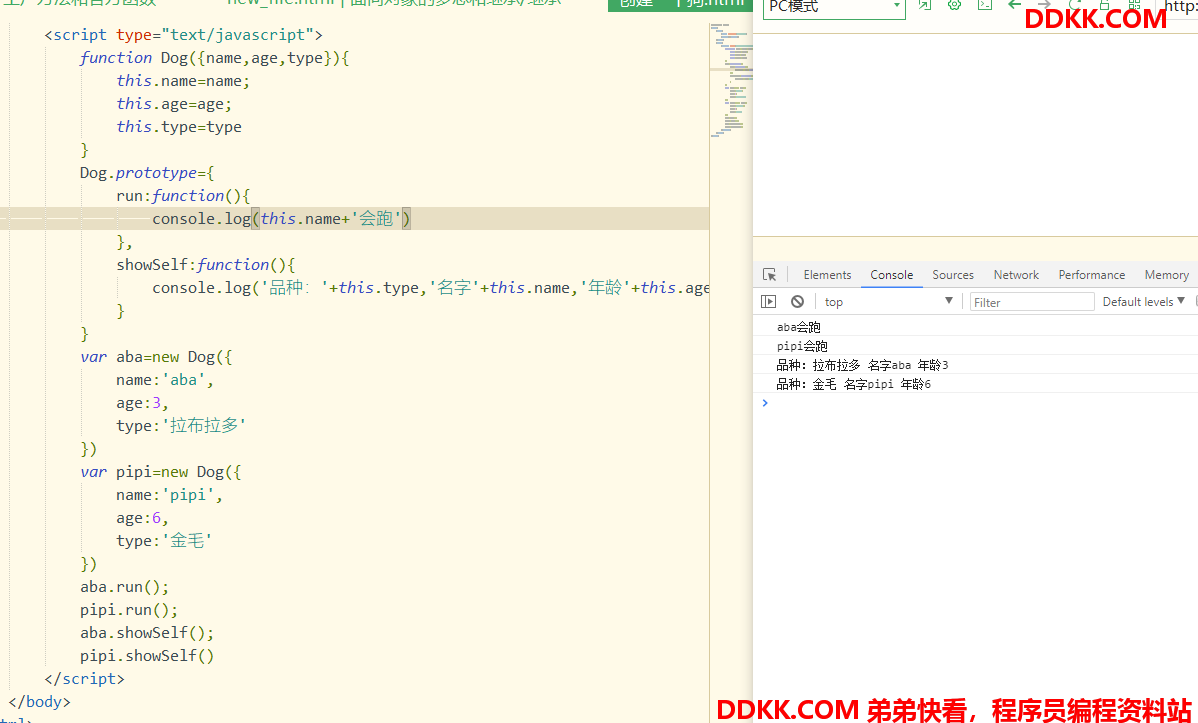
Task: Select the Console tab
Action: click(x=892, y=274)
